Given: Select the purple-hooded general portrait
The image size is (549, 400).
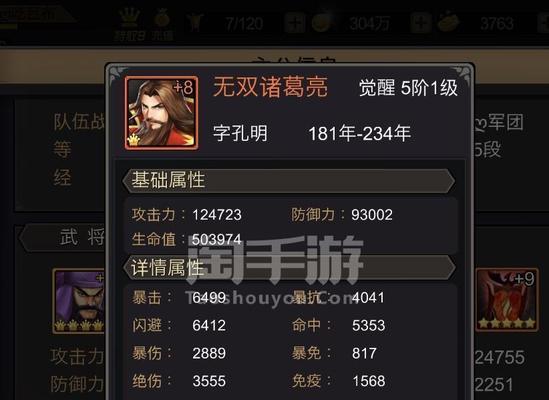Looking at the screenshot, I should click(x=79, y=301).
